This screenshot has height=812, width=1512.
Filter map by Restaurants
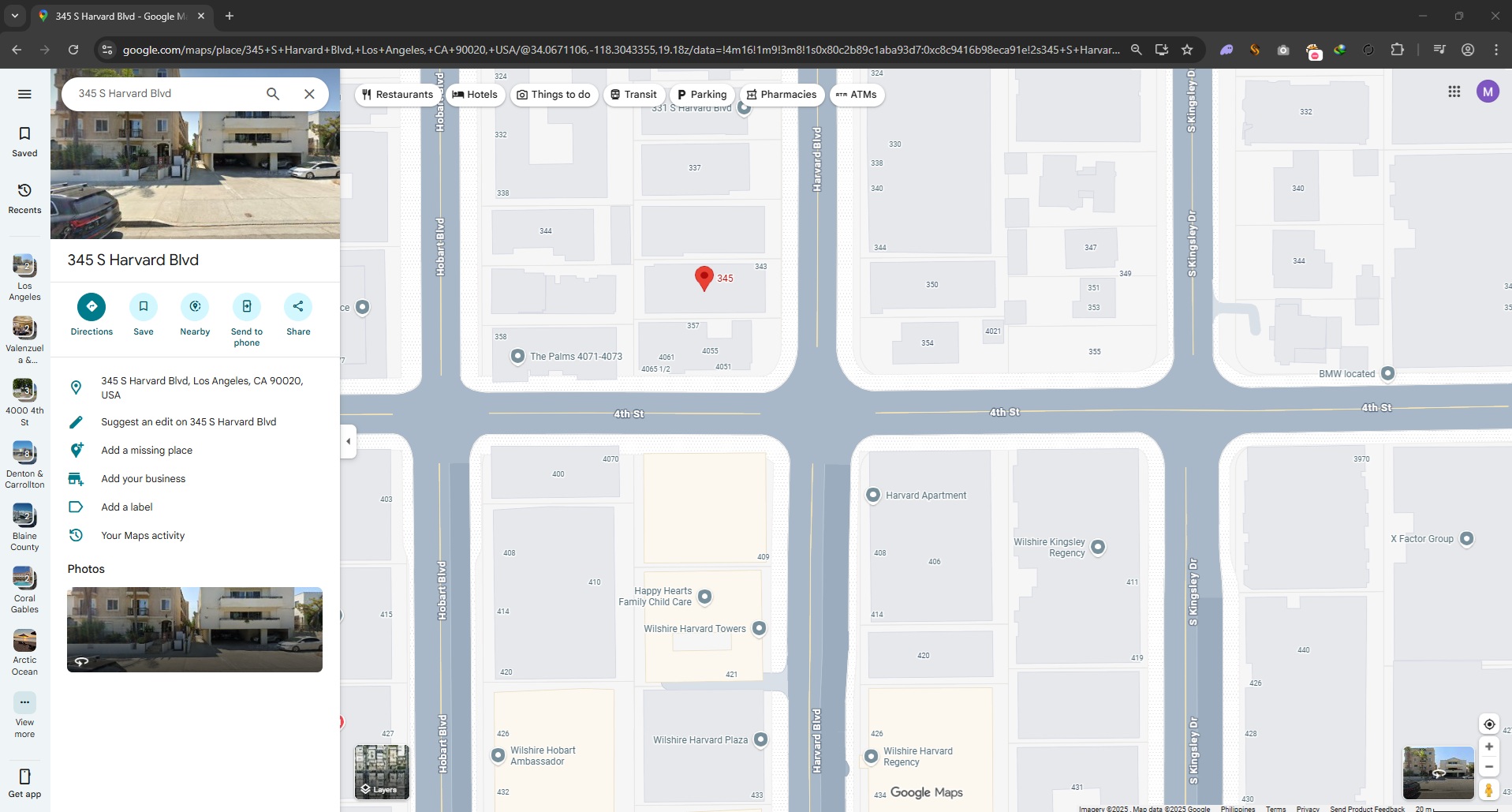coord(398,95)
